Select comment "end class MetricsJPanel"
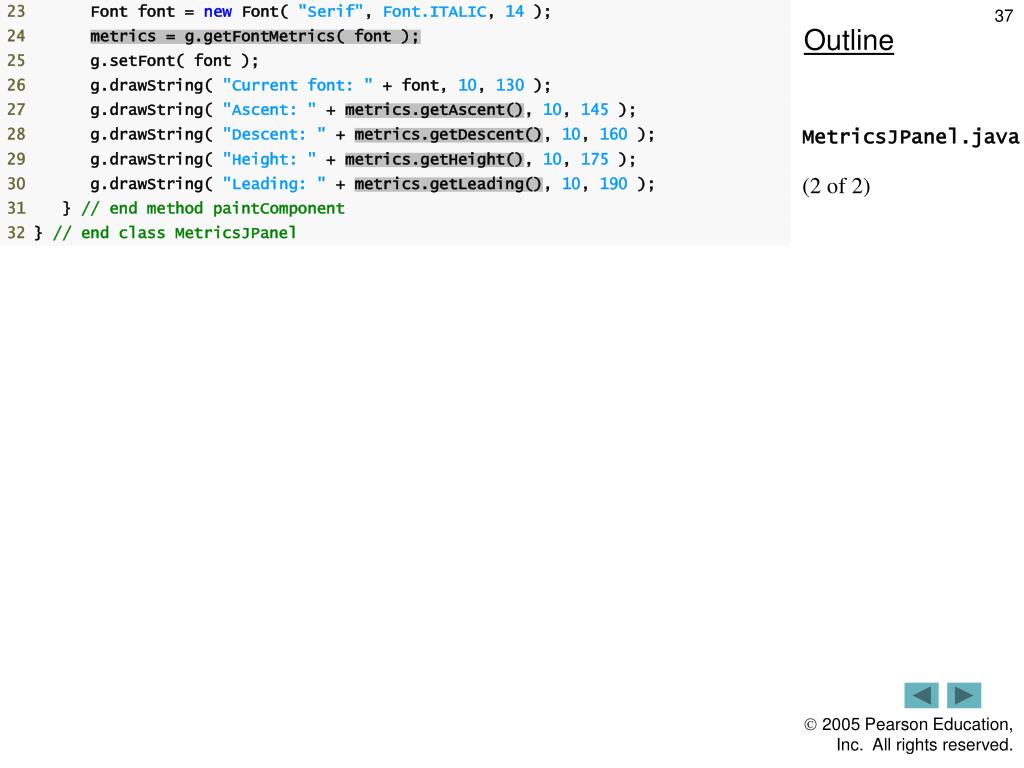Viewport: 1024px width, 768px height. (x=174, y=233)
